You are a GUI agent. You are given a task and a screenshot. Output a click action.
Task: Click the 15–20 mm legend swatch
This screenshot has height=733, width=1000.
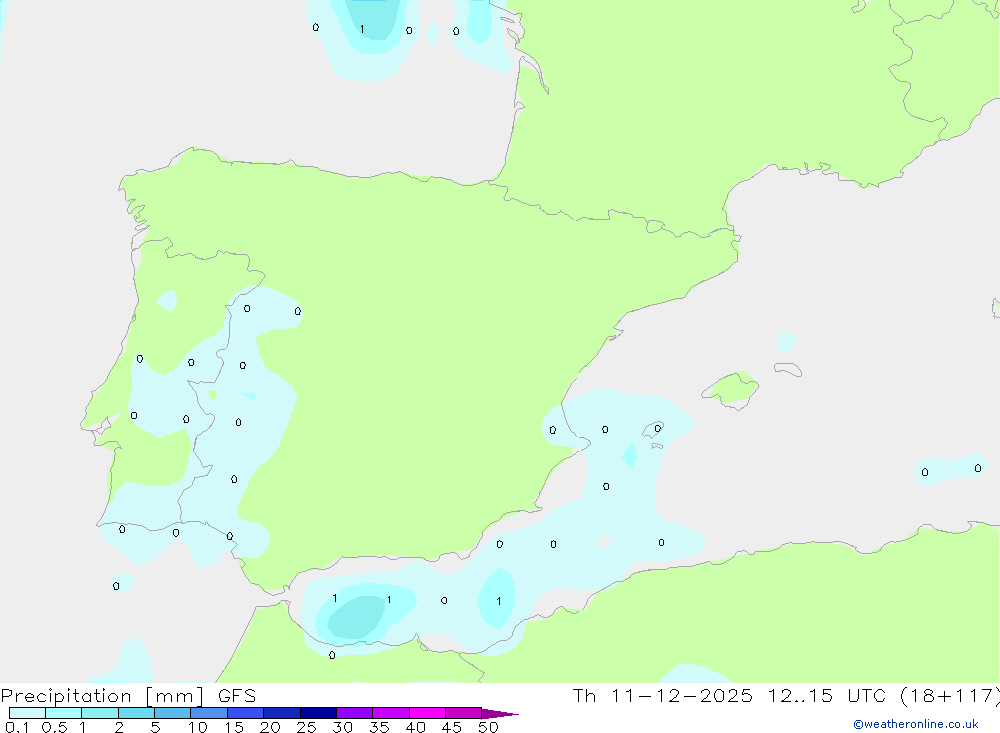(x=246, y=713)
